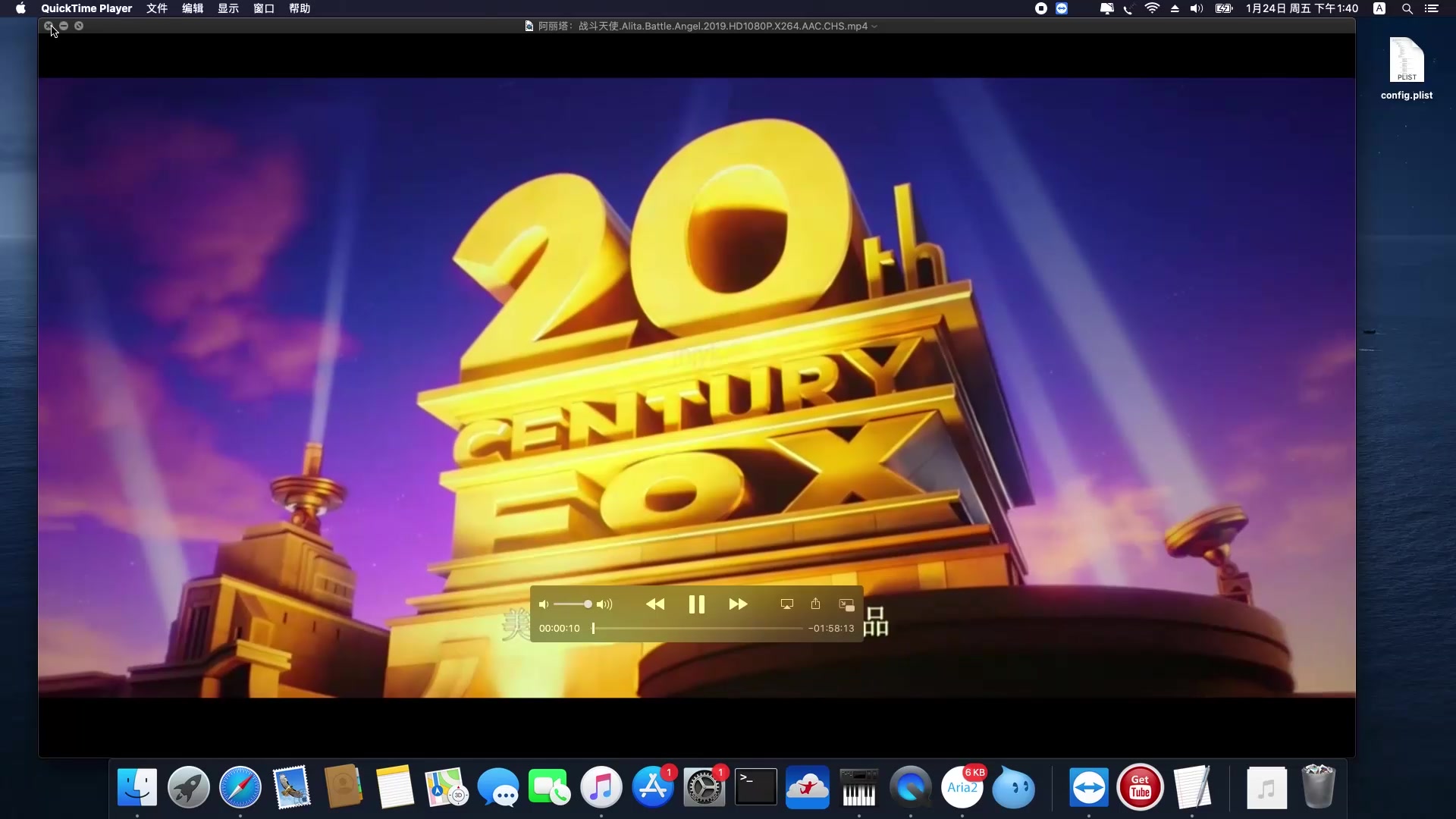
Task: Open the QuickTime Player application menu
Action: coord(86,8)
